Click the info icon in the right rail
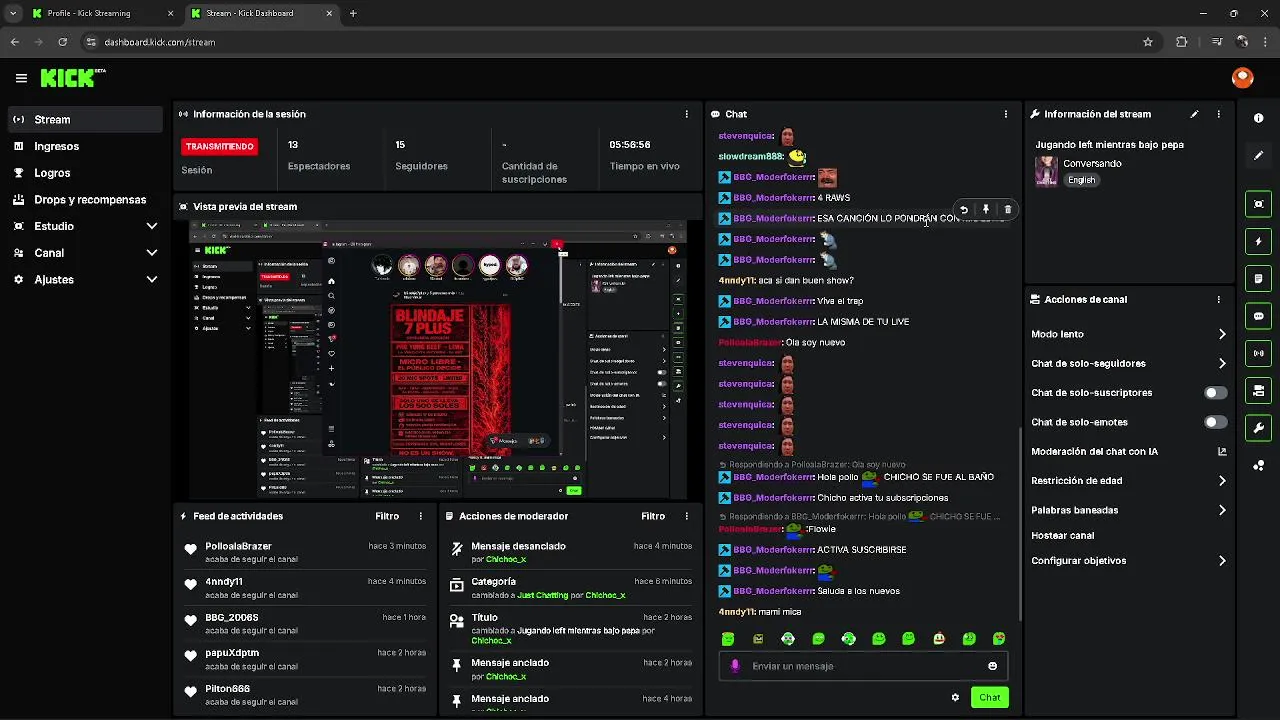Viewport: 1280px width, 720px height. pyautogui.click(x=1258, y=118)
